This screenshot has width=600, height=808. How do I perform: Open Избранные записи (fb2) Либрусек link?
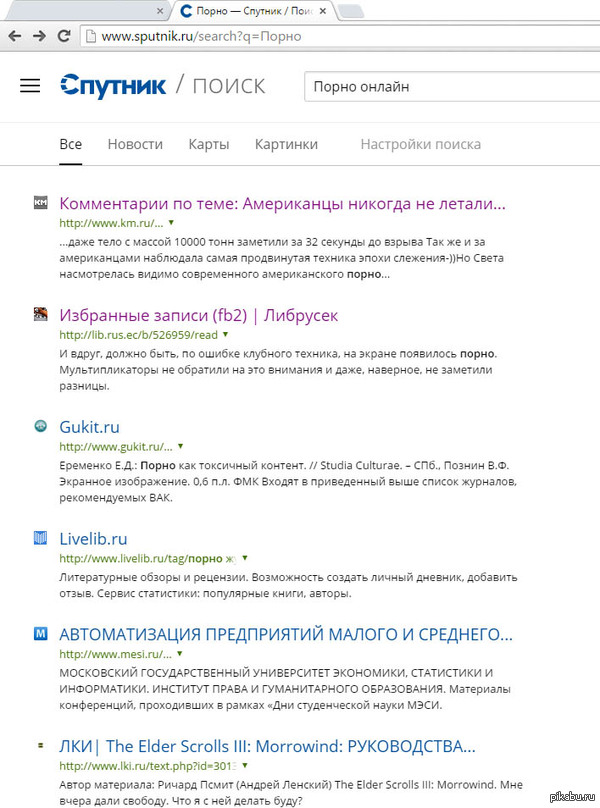pyautogui.click(x=198, y=315)
